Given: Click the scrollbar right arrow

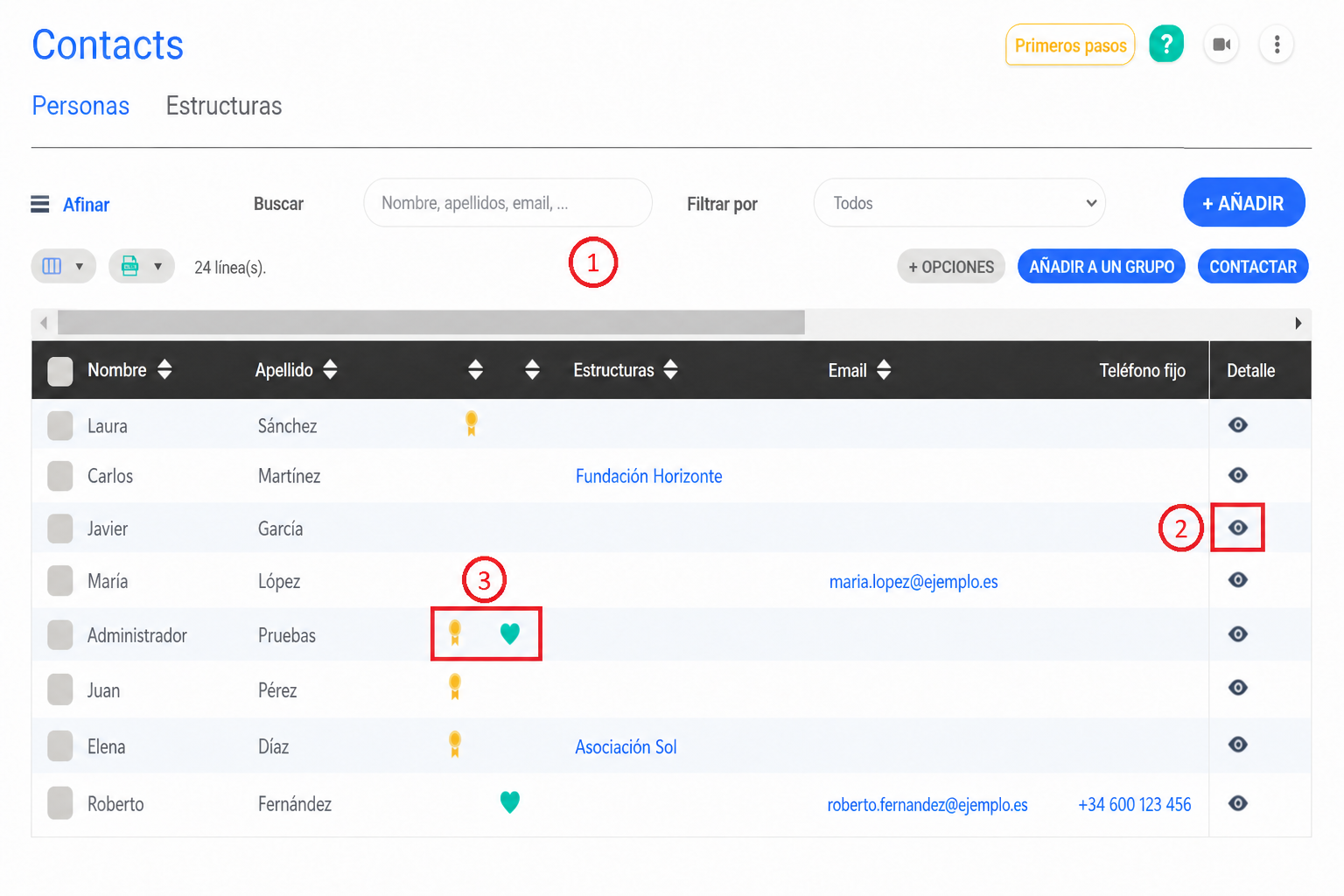Looking at the screenshot, I should pos(1298,323).
